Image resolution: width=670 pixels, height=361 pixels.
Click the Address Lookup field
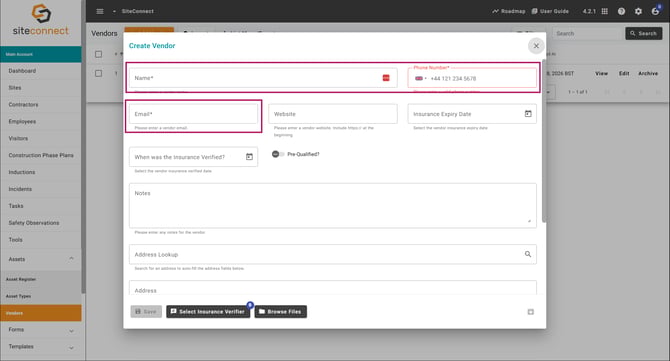332,254
